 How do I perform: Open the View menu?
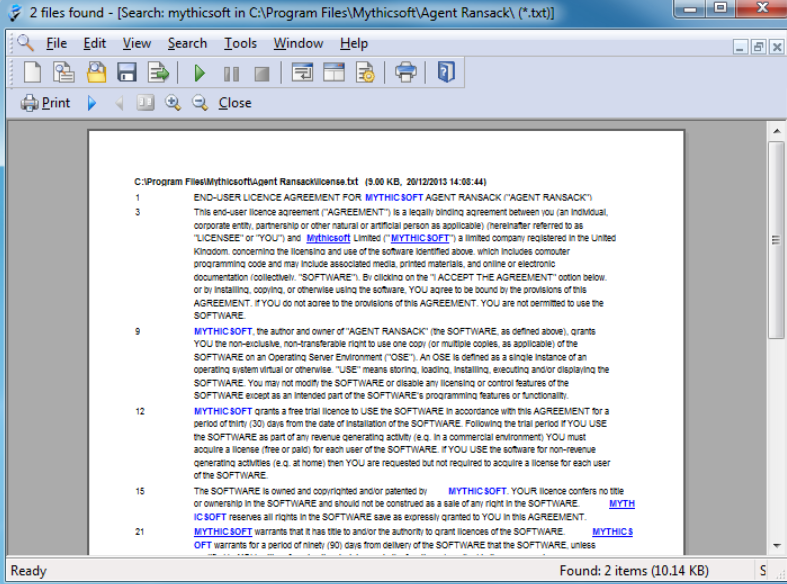click(137, 44)
